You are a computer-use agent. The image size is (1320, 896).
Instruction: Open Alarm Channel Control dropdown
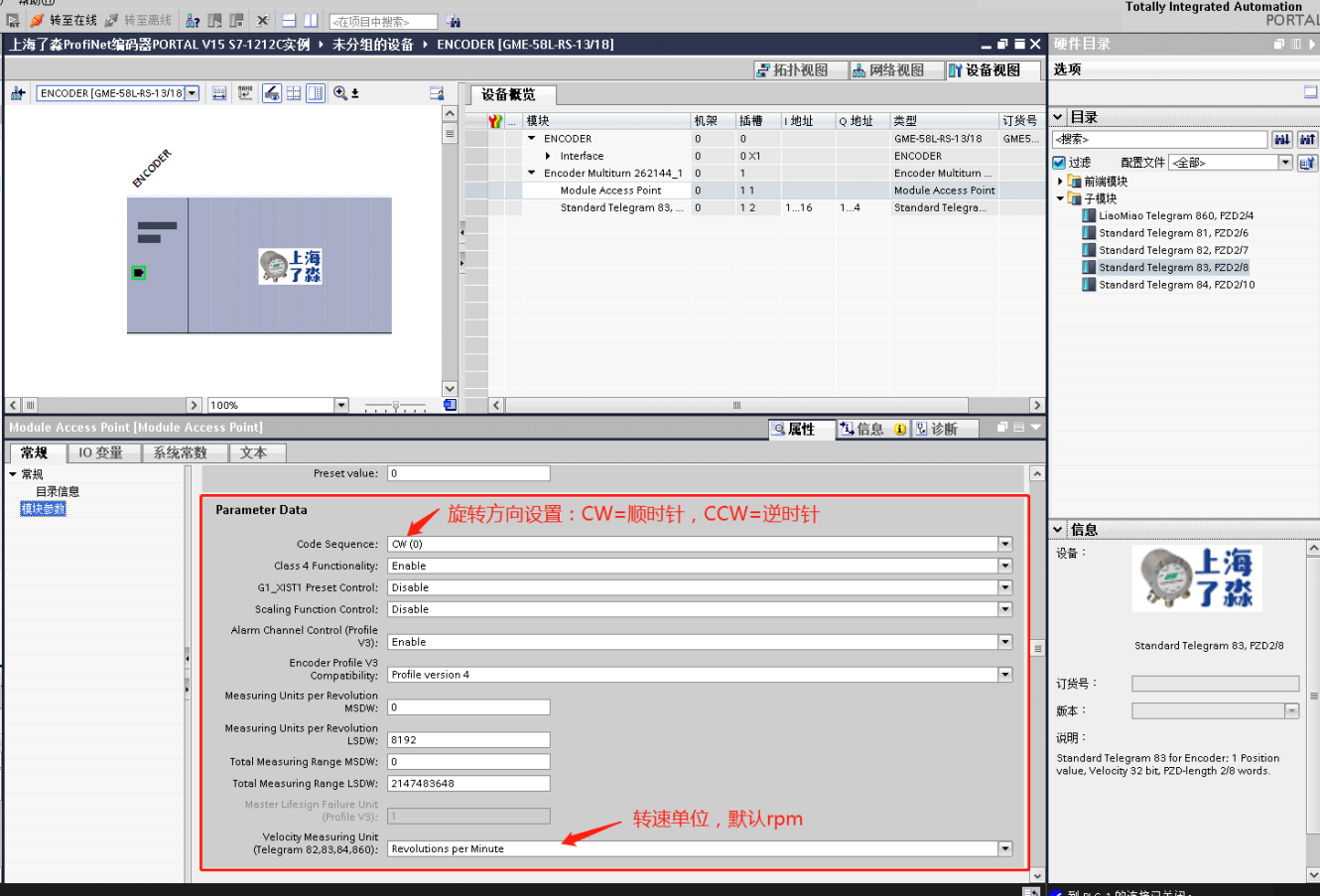tap(1005, 642)
